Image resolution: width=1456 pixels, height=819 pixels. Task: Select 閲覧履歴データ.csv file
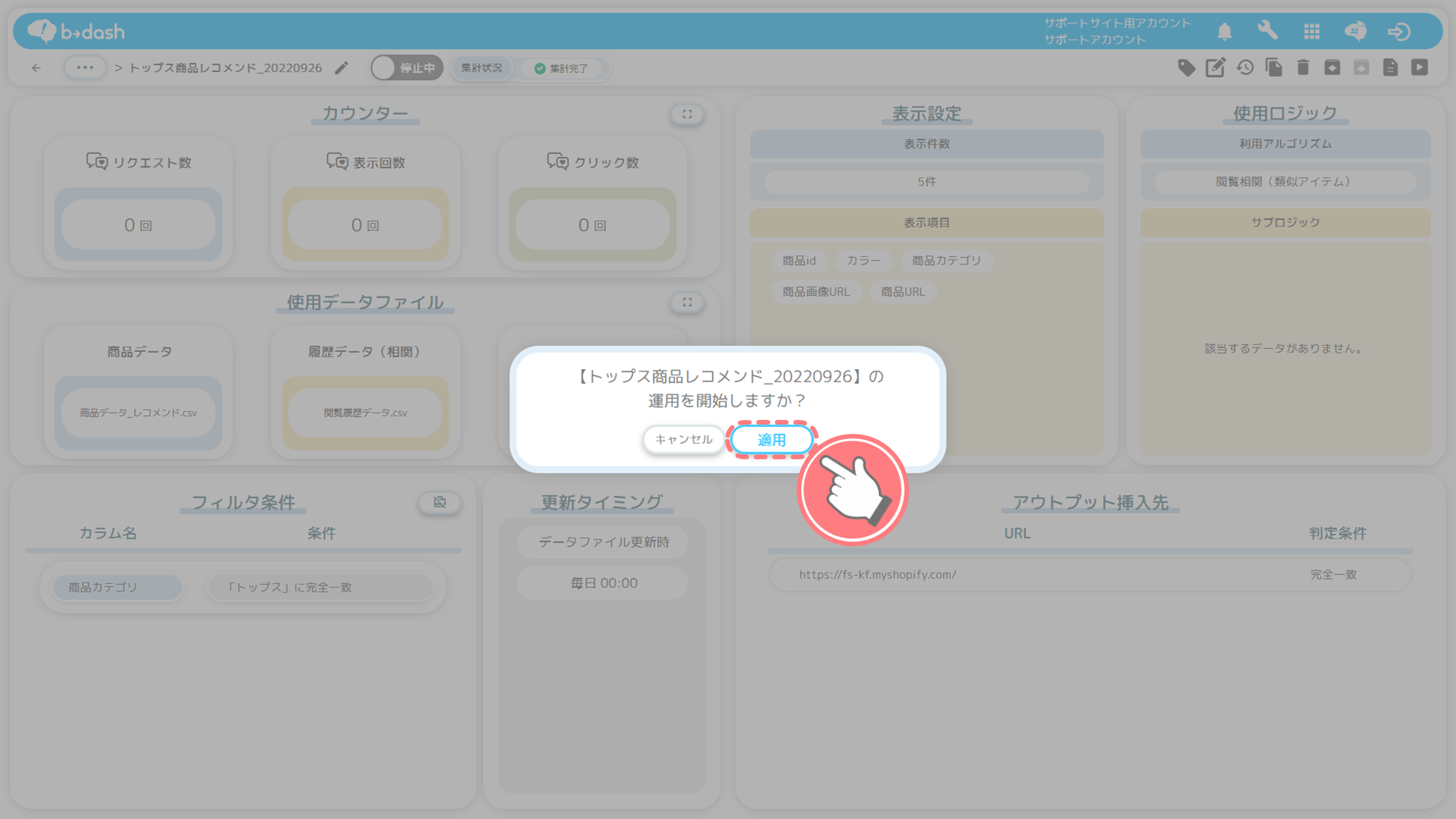(365, 413)
